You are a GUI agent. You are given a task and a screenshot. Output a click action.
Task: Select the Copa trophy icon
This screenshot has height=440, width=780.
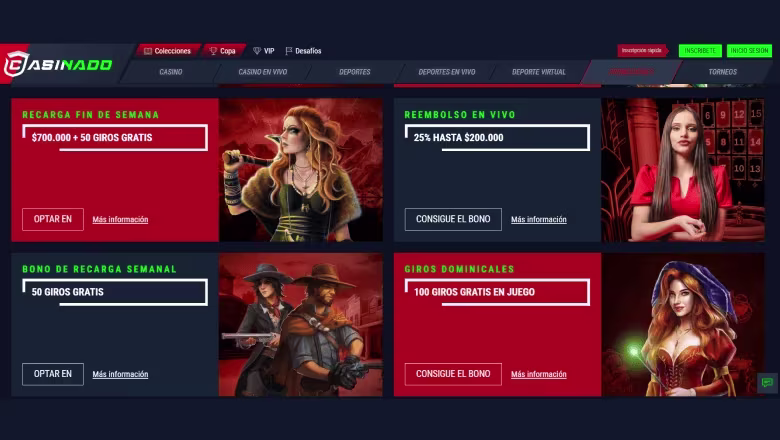[x=213, y=51]
